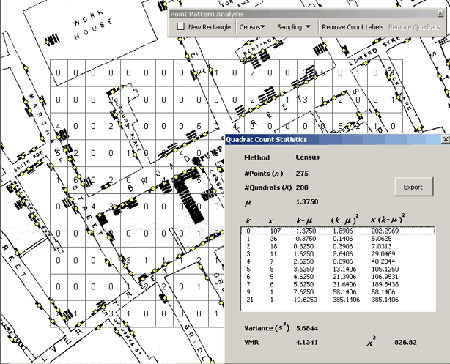This screenshot has height=364, width=450.
Task: Click the Variance value in the dialog
Action: coord(307,328)
